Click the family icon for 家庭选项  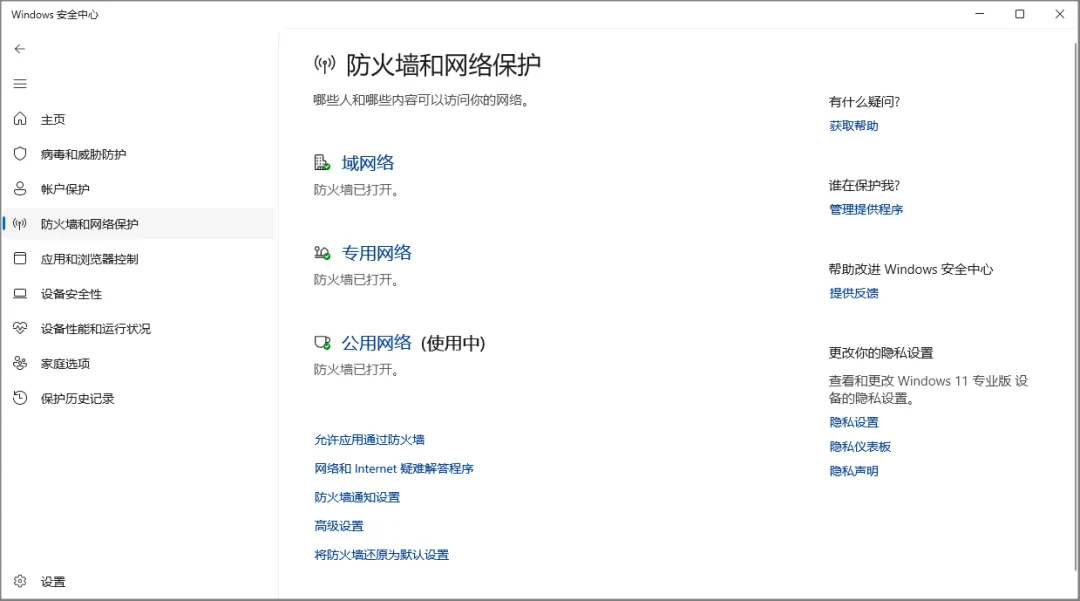pos(20,363)
